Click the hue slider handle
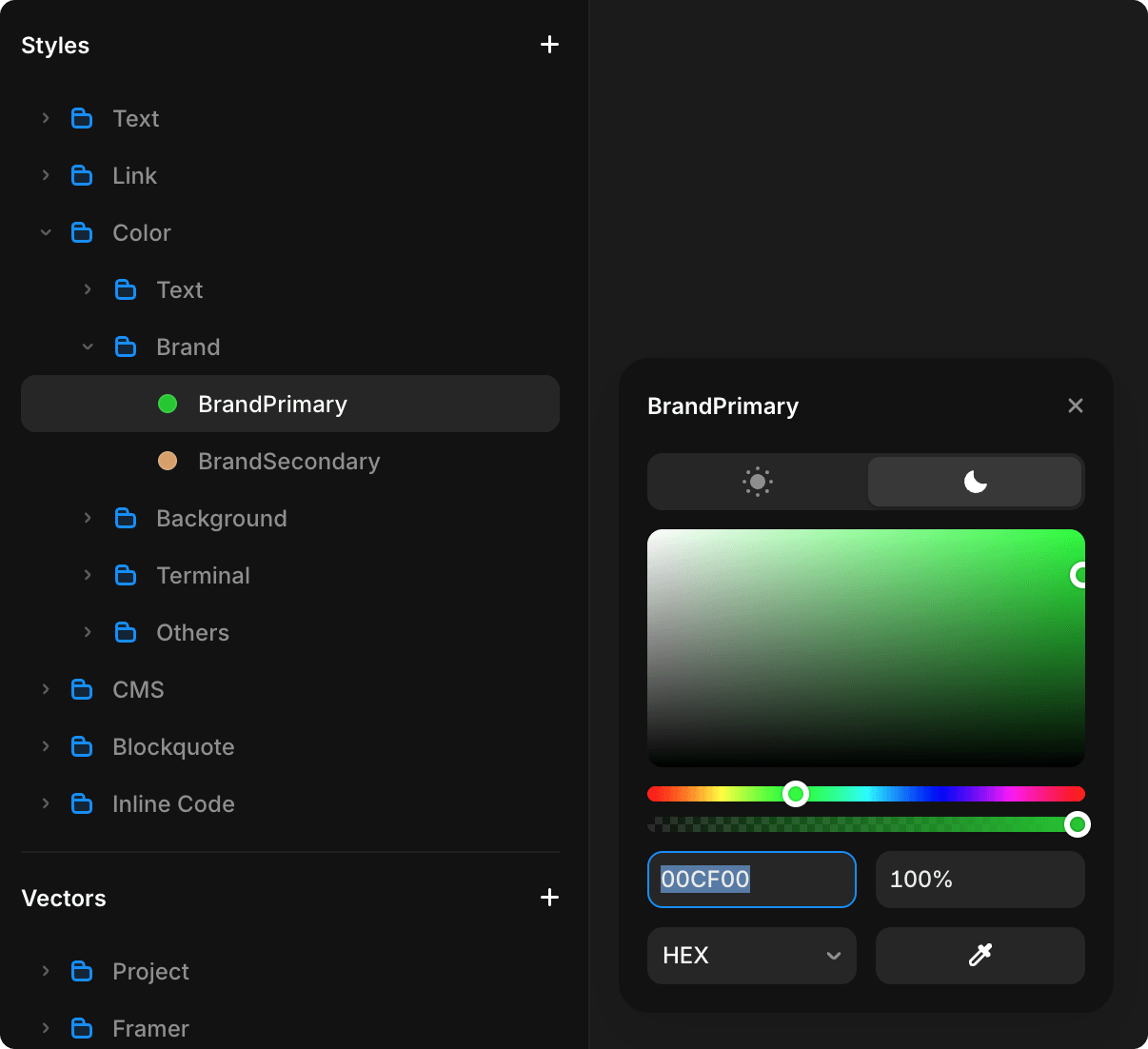The image size is (1148, 1049). [796, 794]
